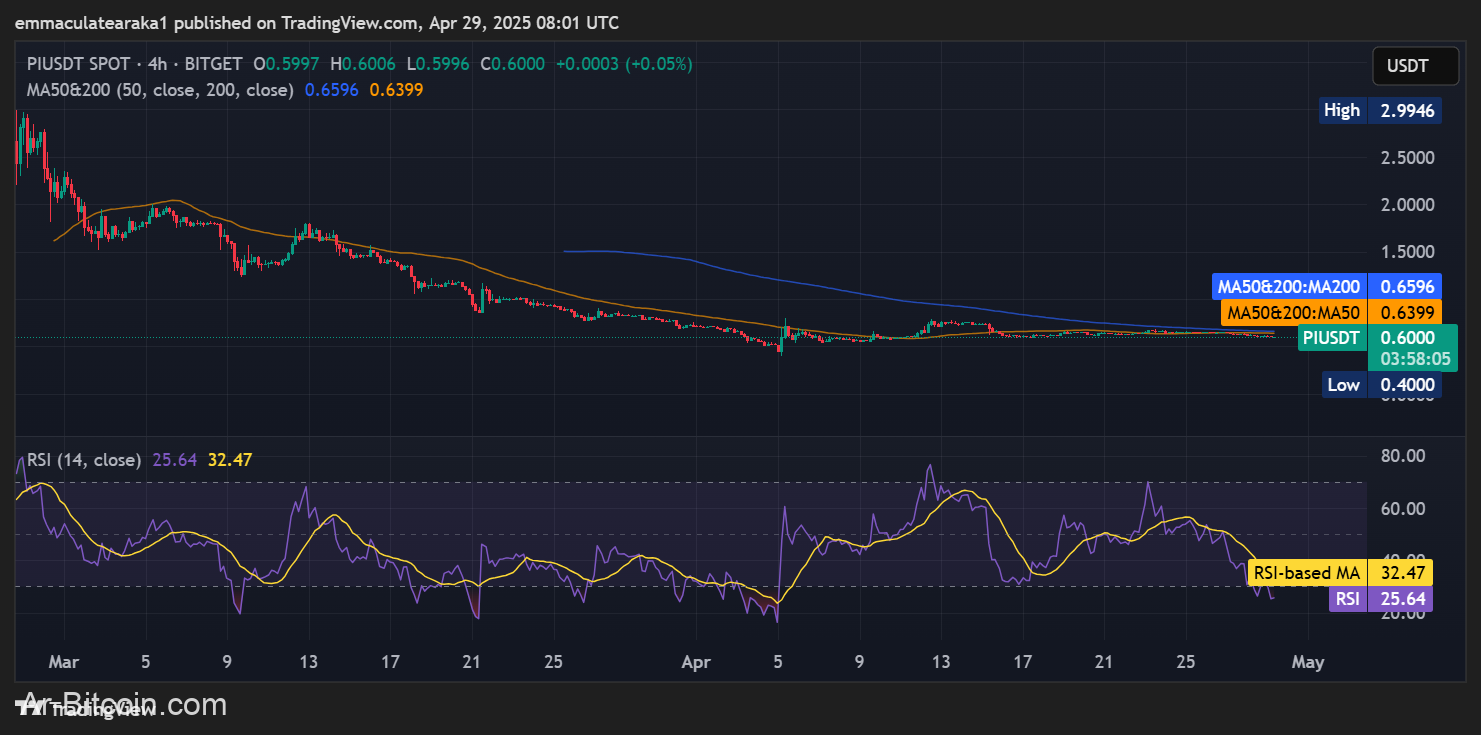Click the purple RSI 25.64 axis label
The image size is (1481, 735).
point(1380,599)
